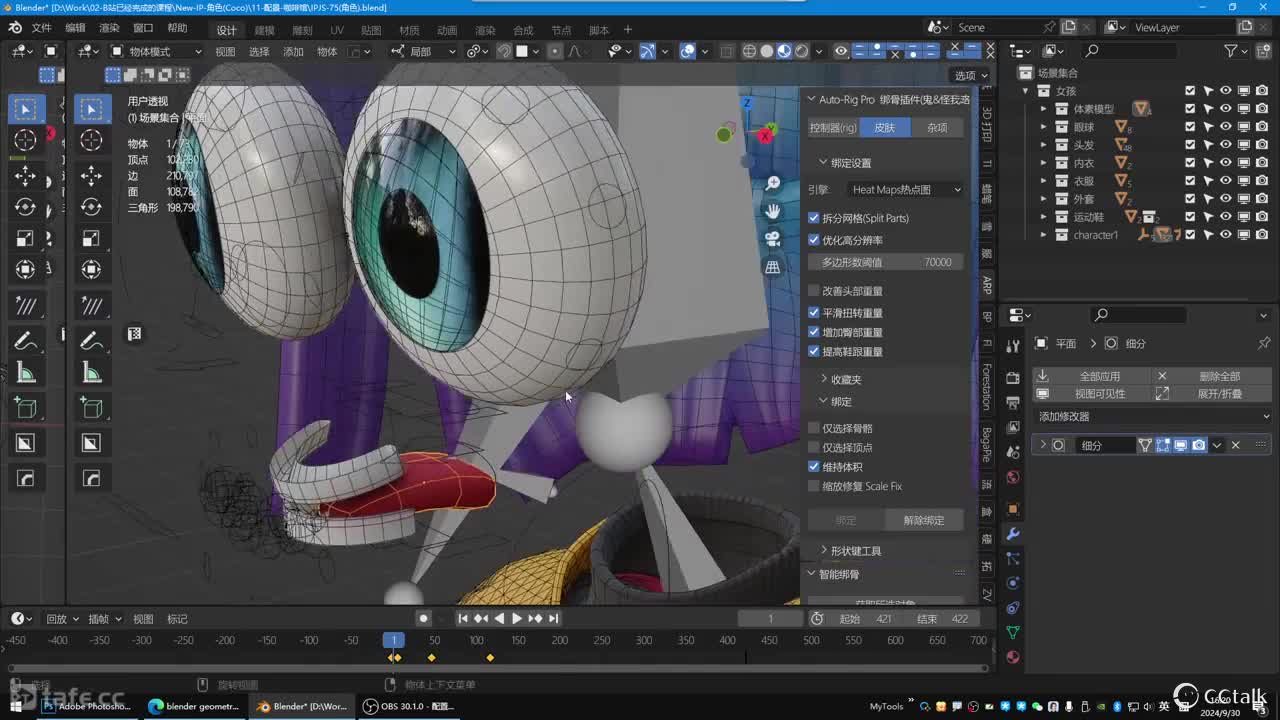Select the Annotate tool in the left toolbar
Image resolution: width=1280 pixels, height=720 pixels.
[25, 341]
